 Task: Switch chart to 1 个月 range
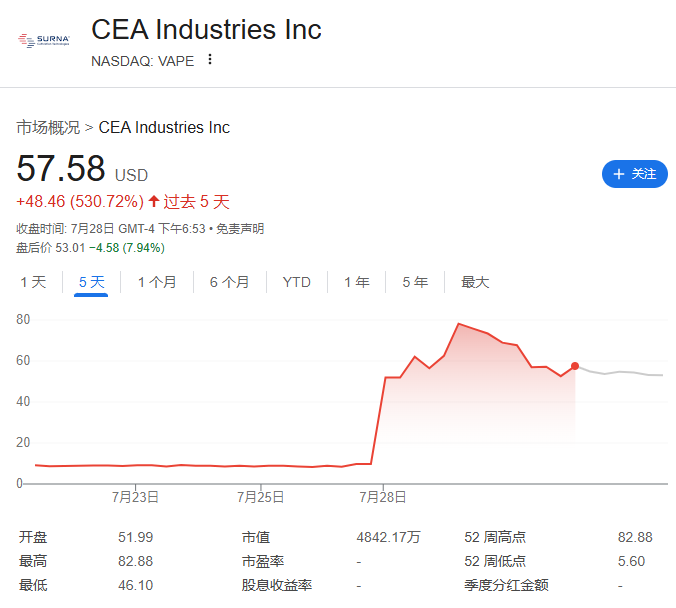click(157, 282)
